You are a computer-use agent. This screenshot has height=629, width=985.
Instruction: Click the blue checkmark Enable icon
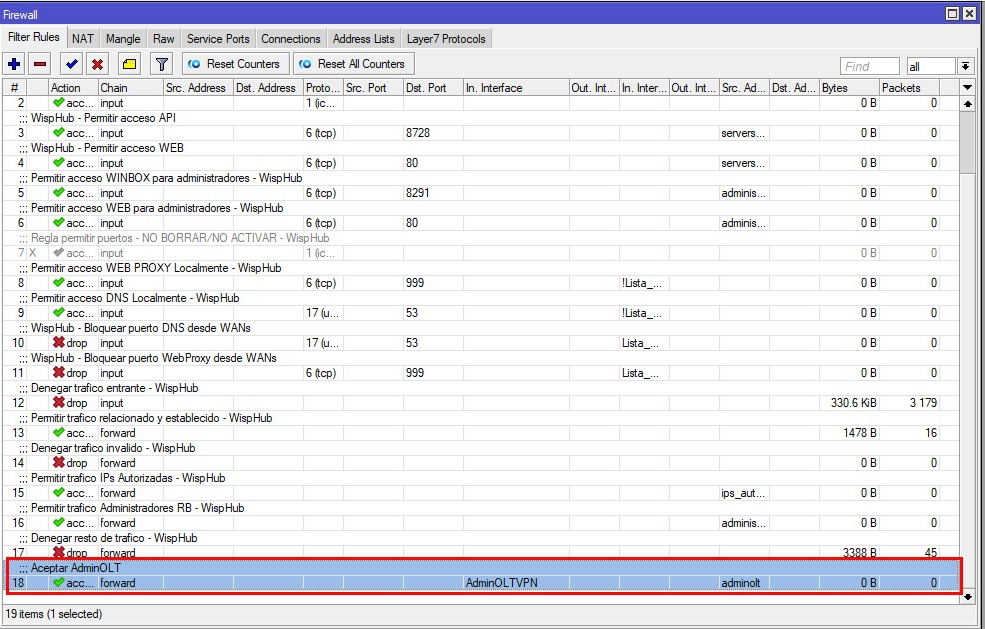coord(71,64)
